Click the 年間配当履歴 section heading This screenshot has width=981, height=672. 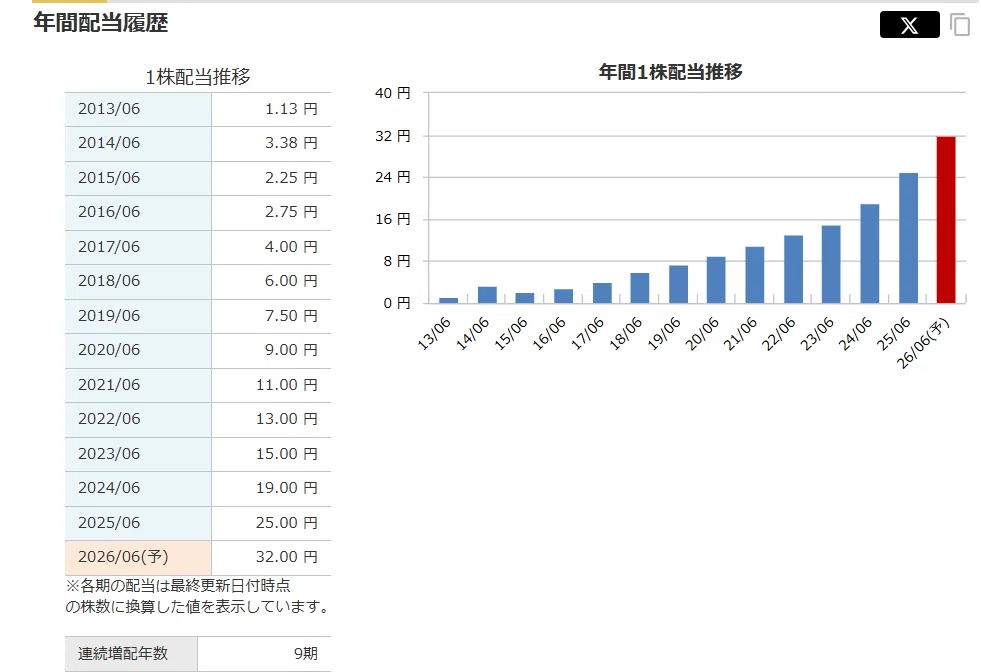point(101,23)
